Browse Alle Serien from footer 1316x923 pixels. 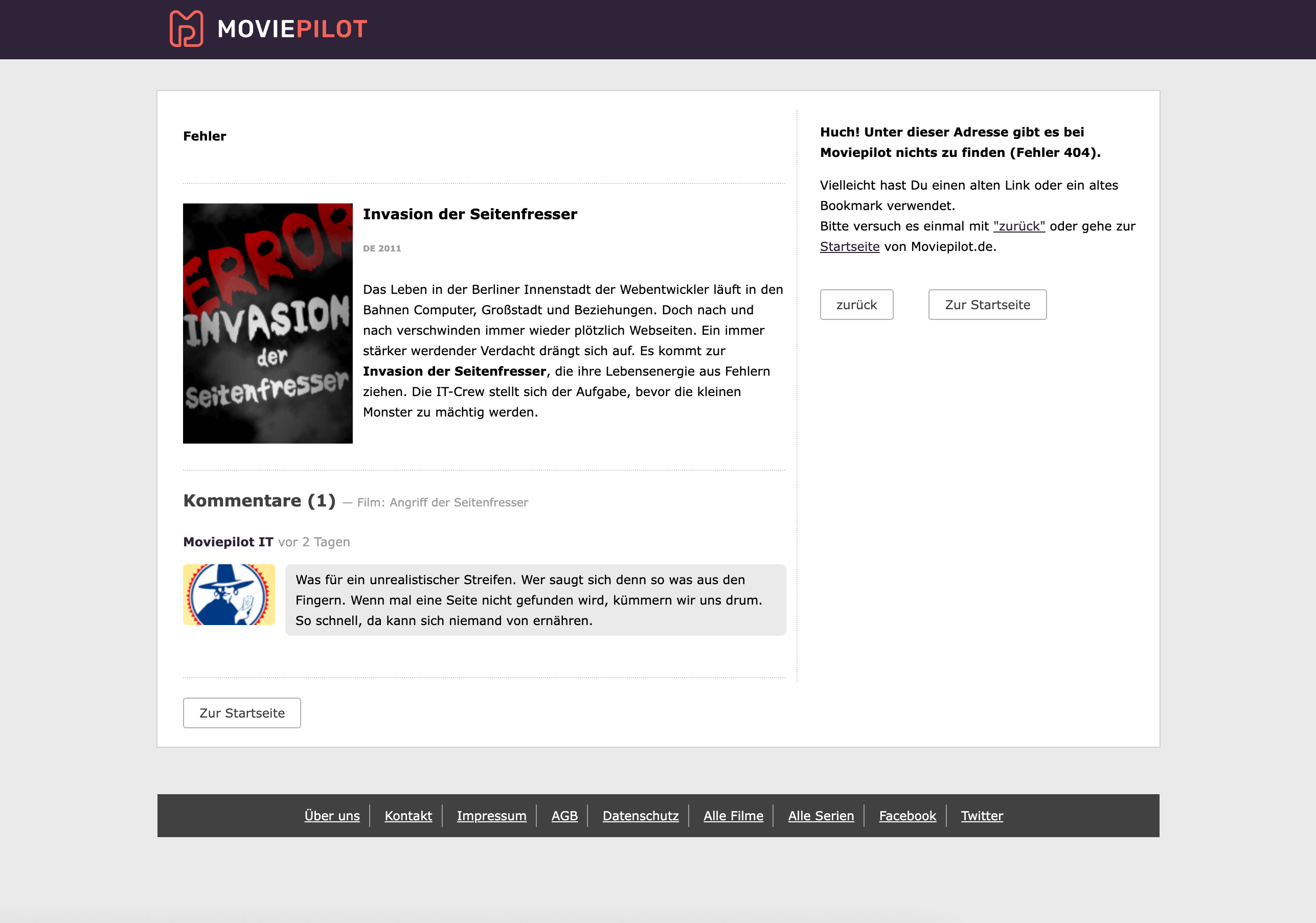click(820, 816)
